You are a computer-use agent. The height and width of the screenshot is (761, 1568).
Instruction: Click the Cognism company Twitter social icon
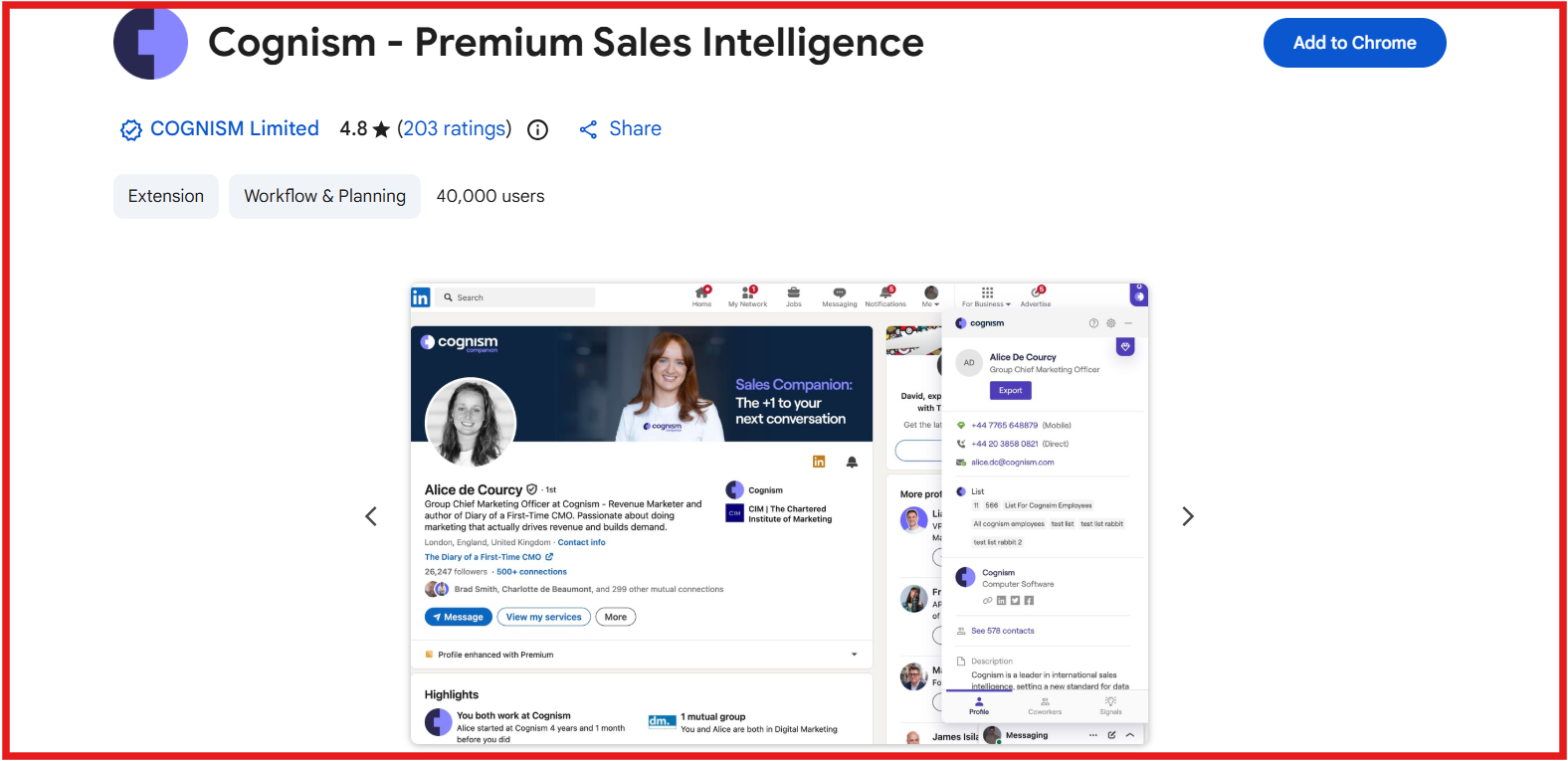pyautogui.click(x=1015, y=601)
